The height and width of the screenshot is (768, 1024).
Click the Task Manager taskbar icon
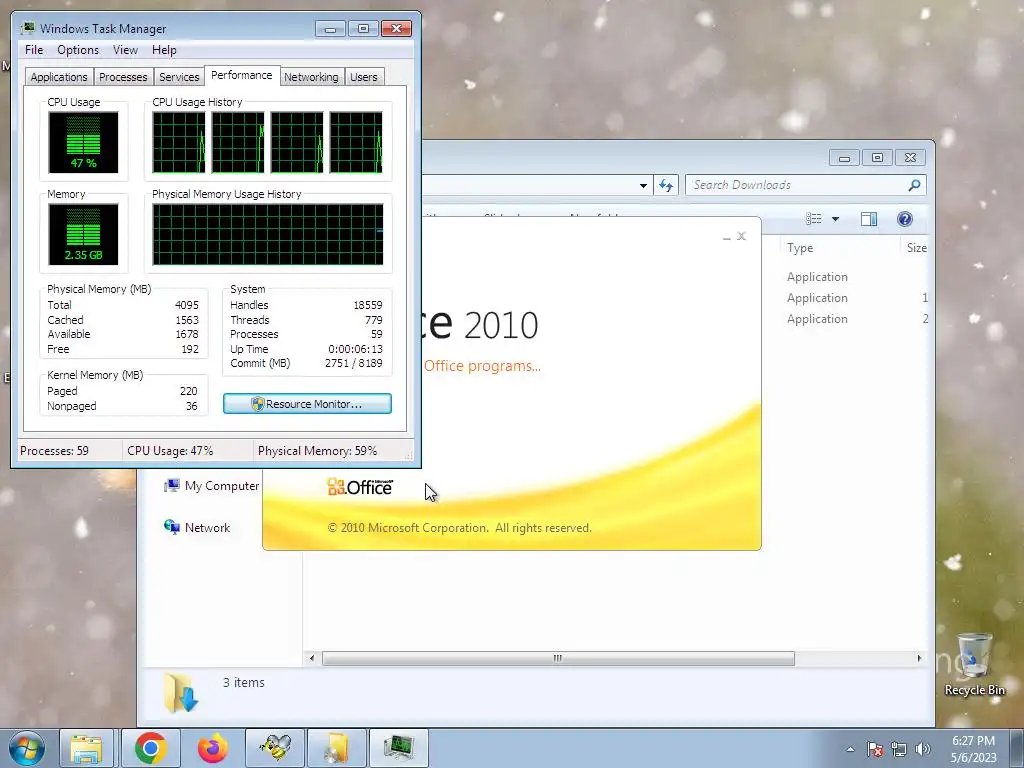point(399,748)
